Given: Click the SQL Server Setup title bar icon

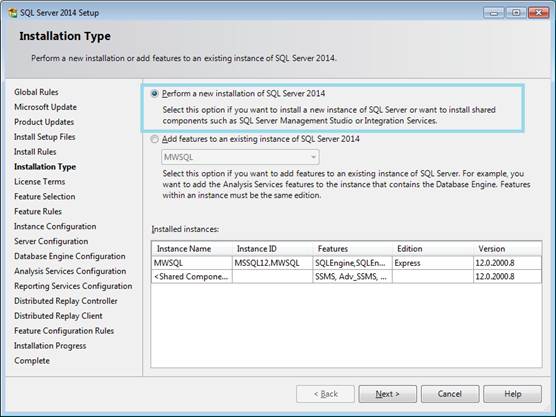Looking at the screenshot, I should click(x=13, y=13).
